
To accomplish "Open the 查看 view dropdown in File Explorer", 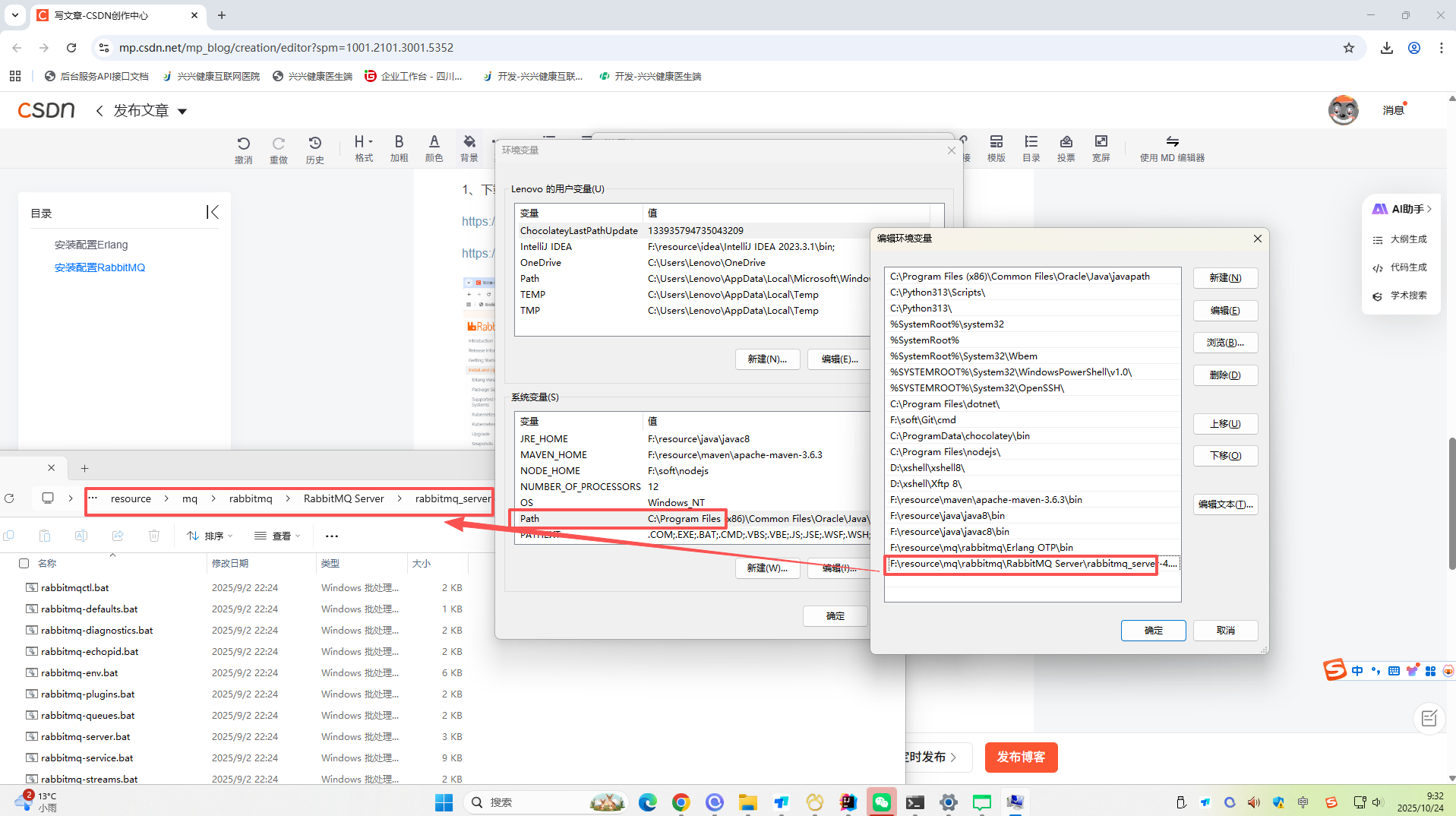I will pos(277,536).
